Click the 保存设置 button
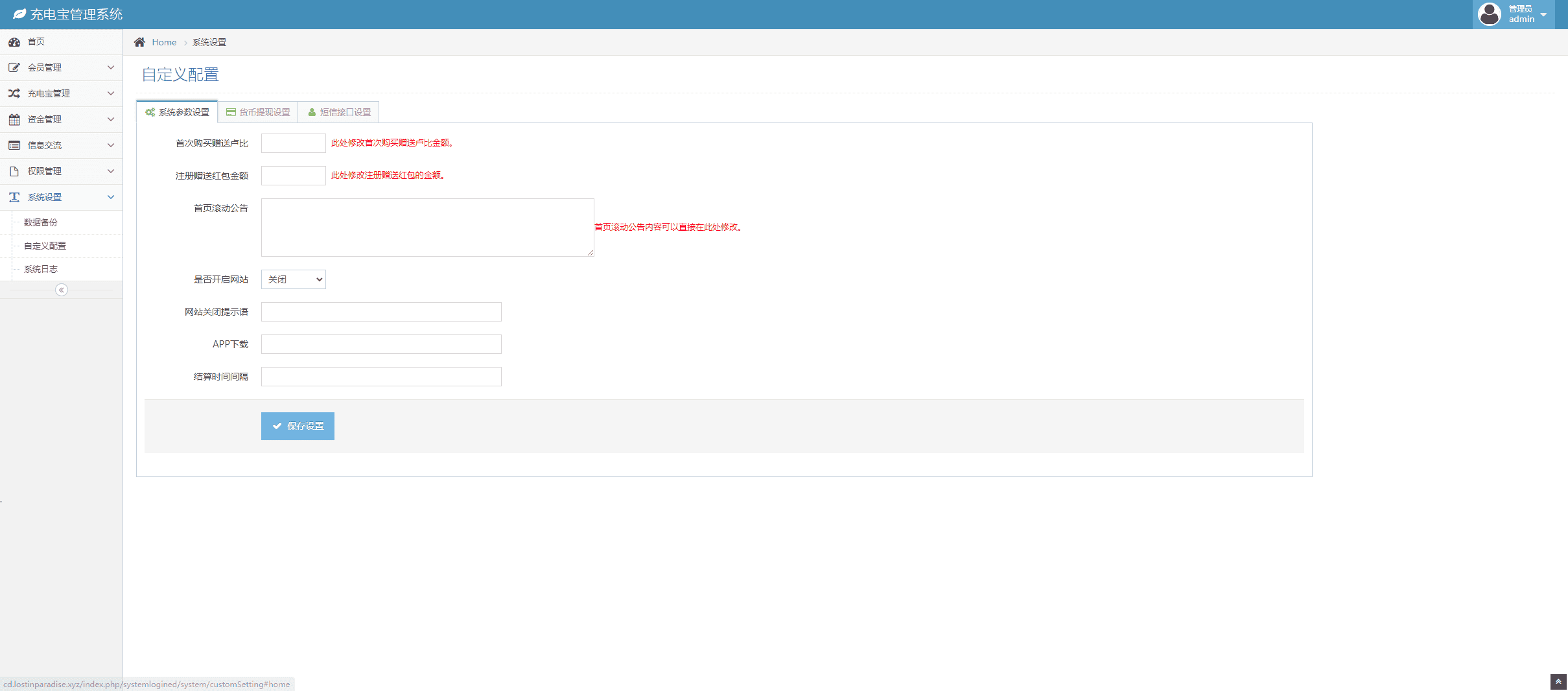The width and height of the screenshot is (1568, 691). click(x=298, y=426)
